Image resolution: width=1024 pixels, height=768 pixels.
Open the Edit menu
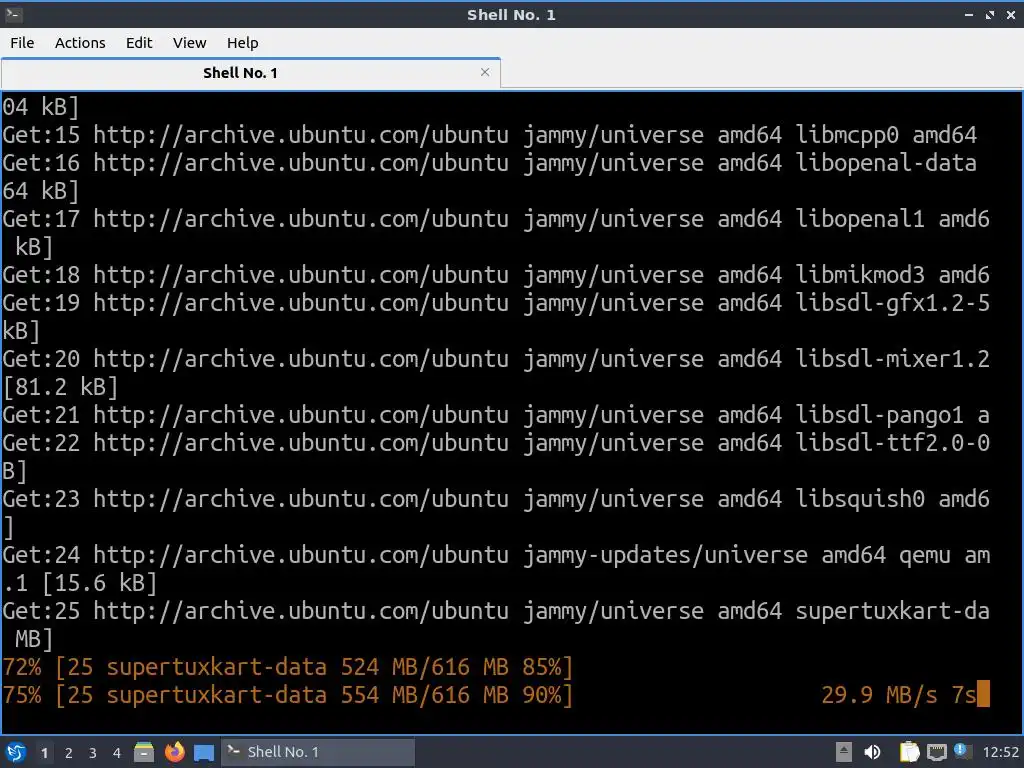pyautogui.click(x=138, y=43)
